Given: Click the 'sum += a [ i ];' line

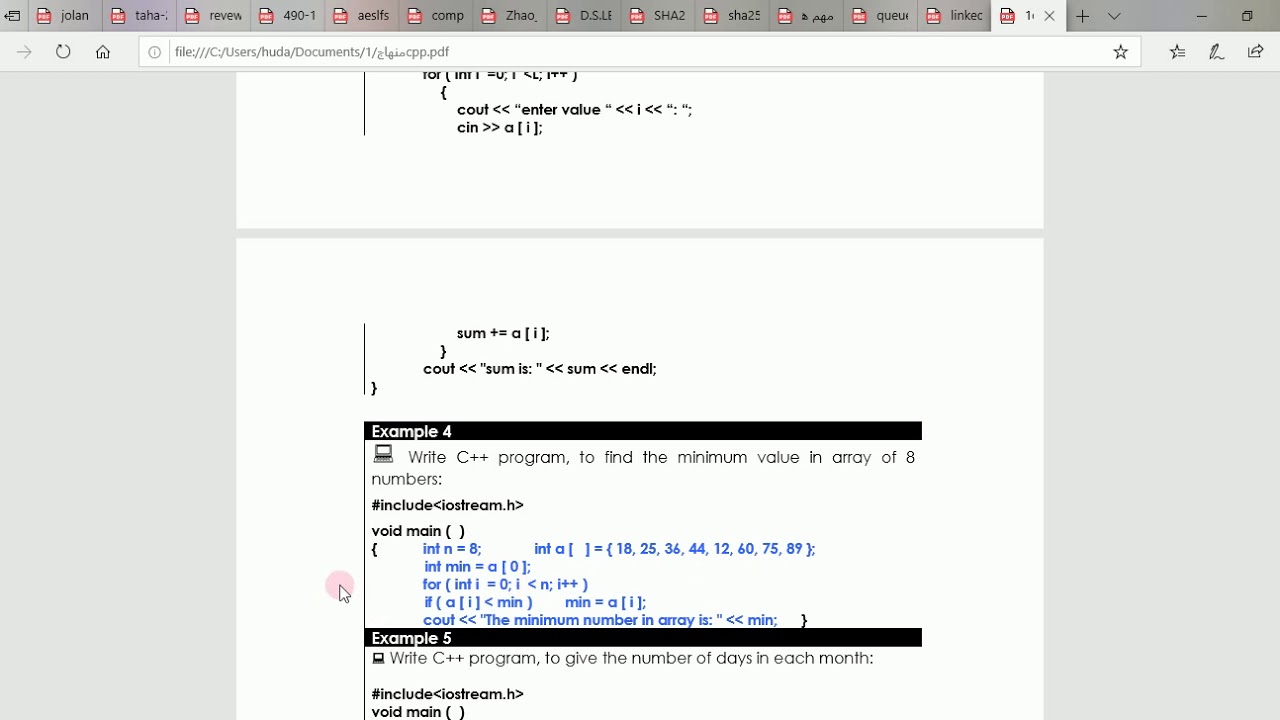Looking at the screenshot, I should [503, 333].
